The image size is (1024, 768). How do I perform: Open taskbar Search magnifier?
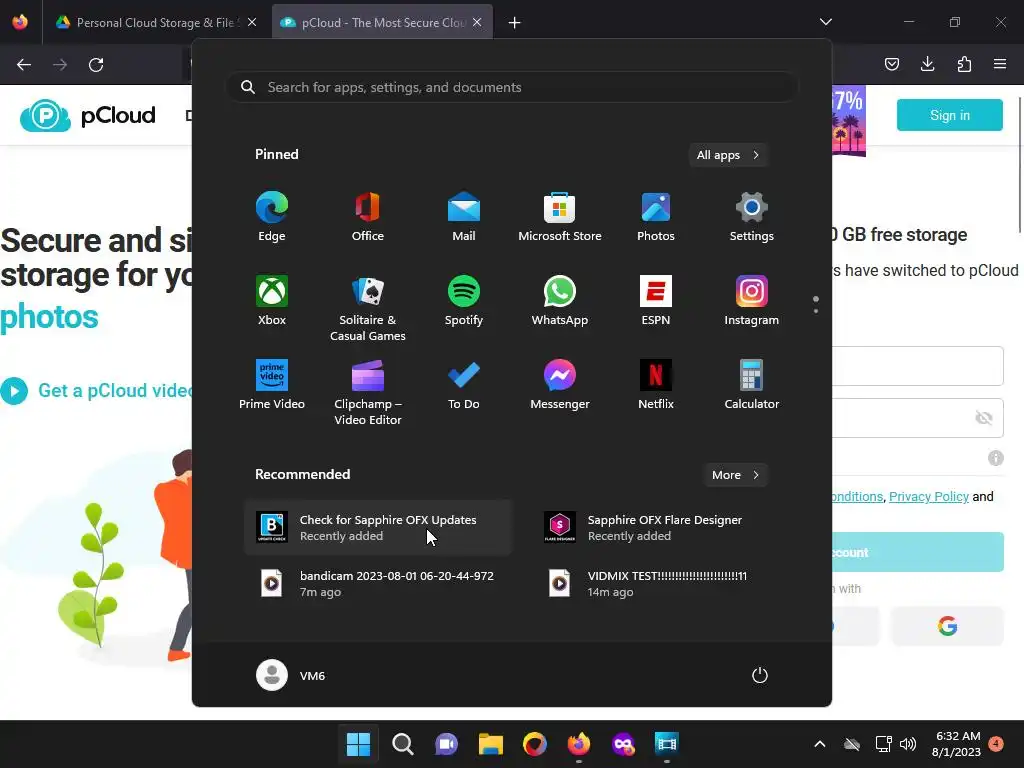402,744
